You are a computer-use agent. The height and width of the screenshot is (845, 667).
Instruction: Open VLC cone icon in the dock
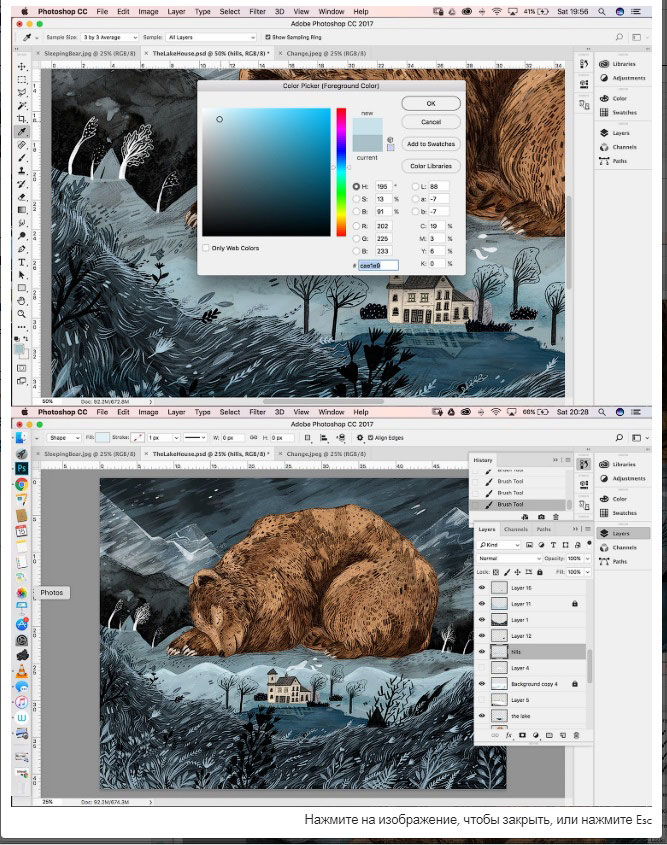[x=22, y=671]
